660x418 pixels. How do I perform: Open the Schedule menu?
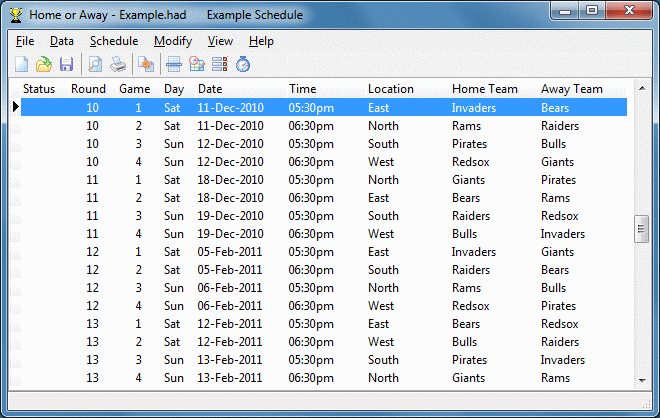114,41
